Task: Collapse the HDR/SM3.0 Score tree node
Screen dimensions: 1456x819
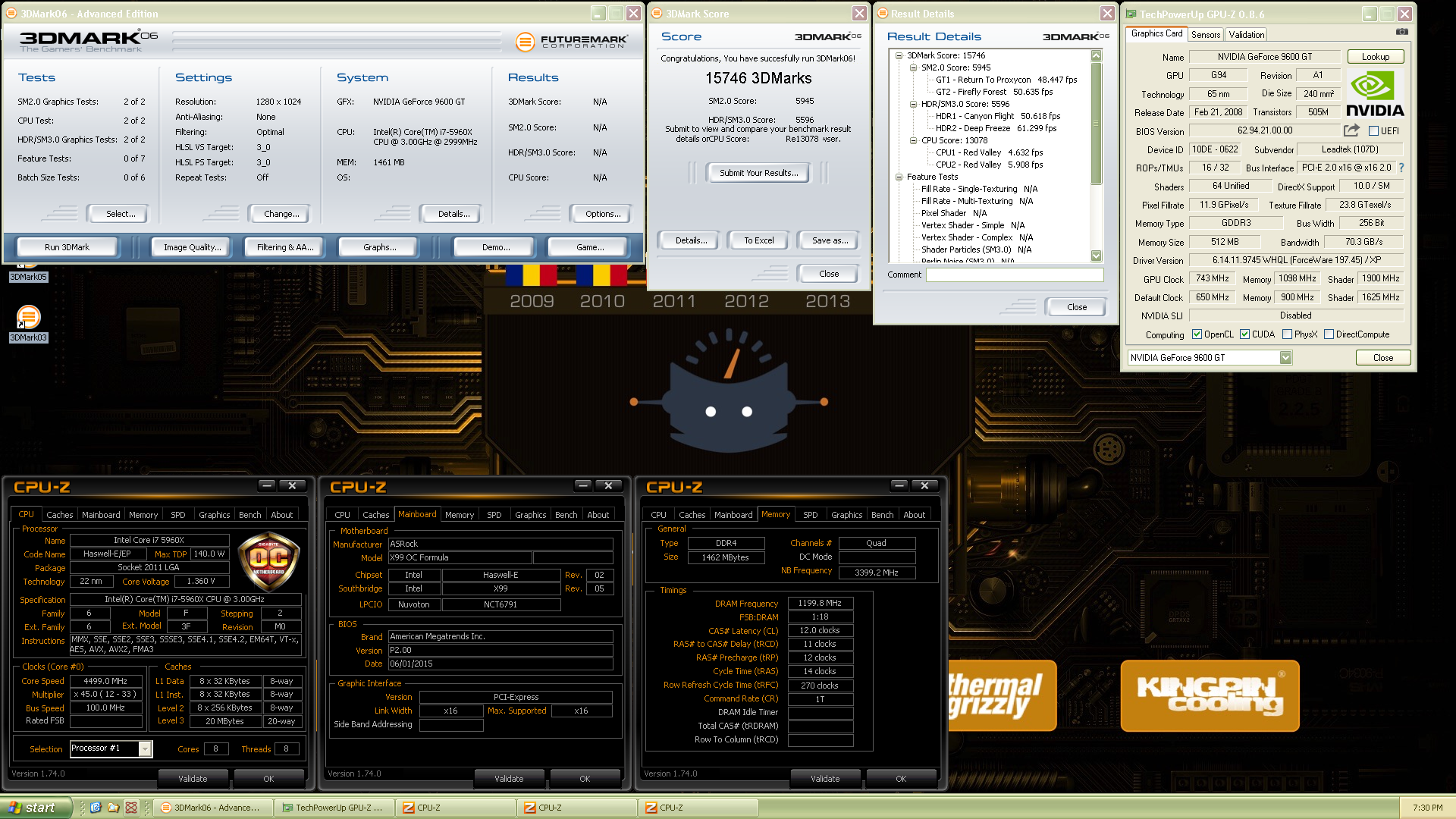Action: click(913, 104)
